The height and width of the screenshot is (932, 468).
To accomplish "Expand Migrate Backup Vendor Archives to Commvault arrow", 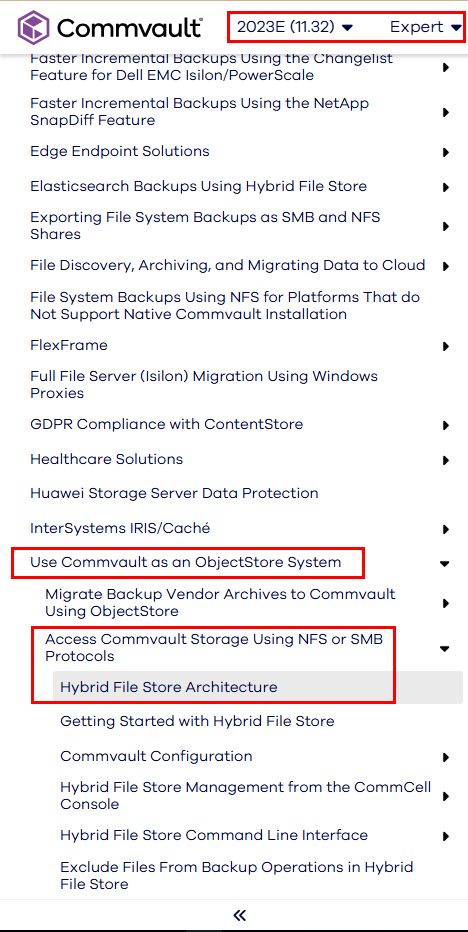I will (x=445, y=603).
